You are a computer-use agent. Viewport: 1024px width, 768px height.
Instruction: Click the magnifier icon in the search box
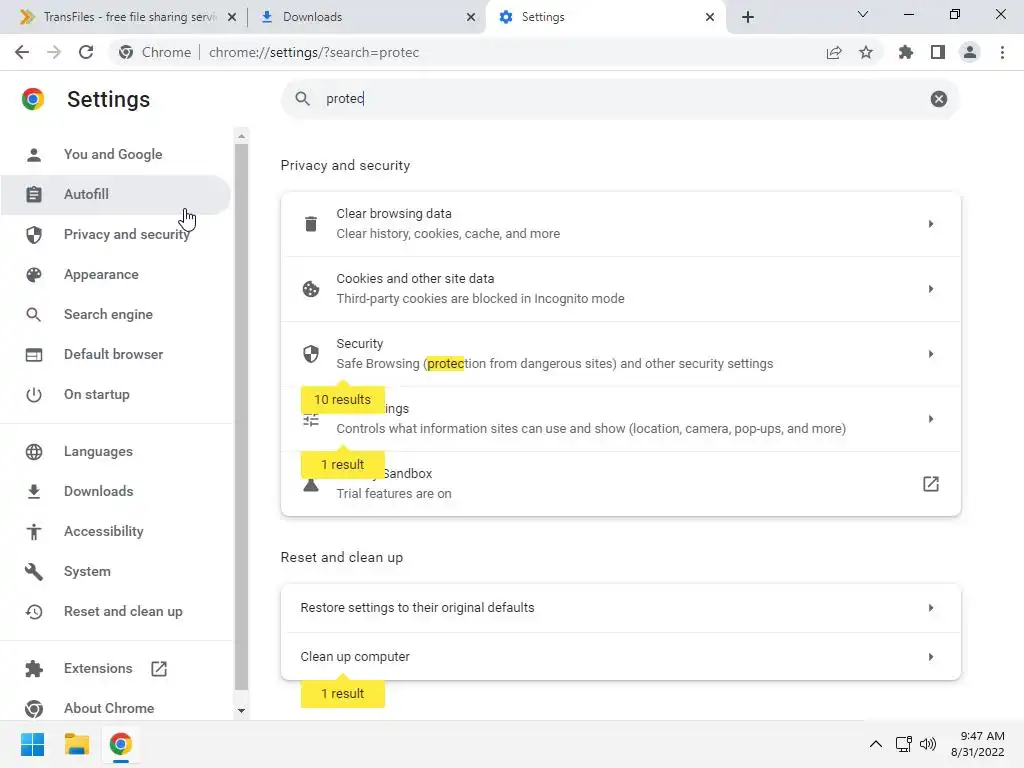pyautogui.click(x=302, y=99)
